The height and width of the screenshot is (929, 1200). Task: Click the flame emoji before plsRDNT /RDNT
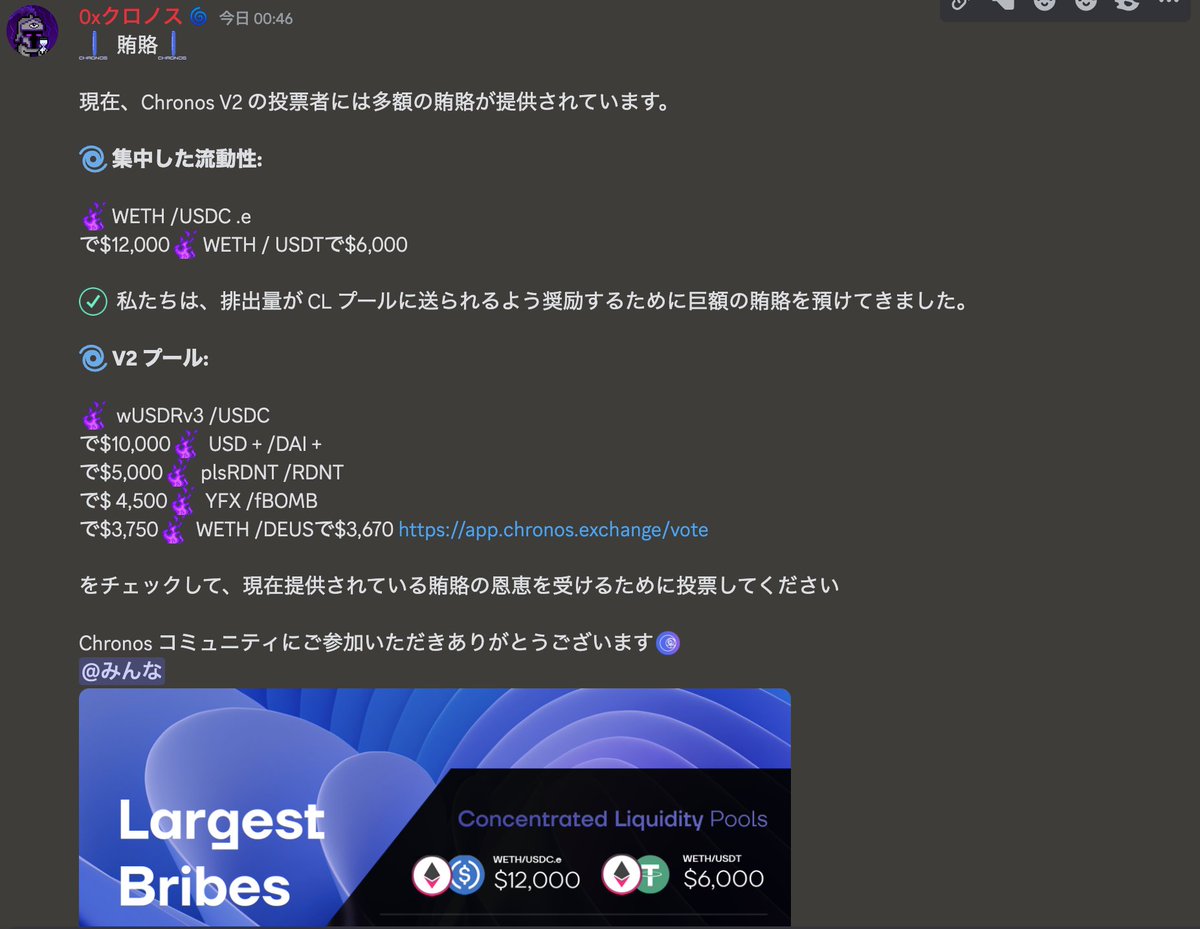[178, 472]
